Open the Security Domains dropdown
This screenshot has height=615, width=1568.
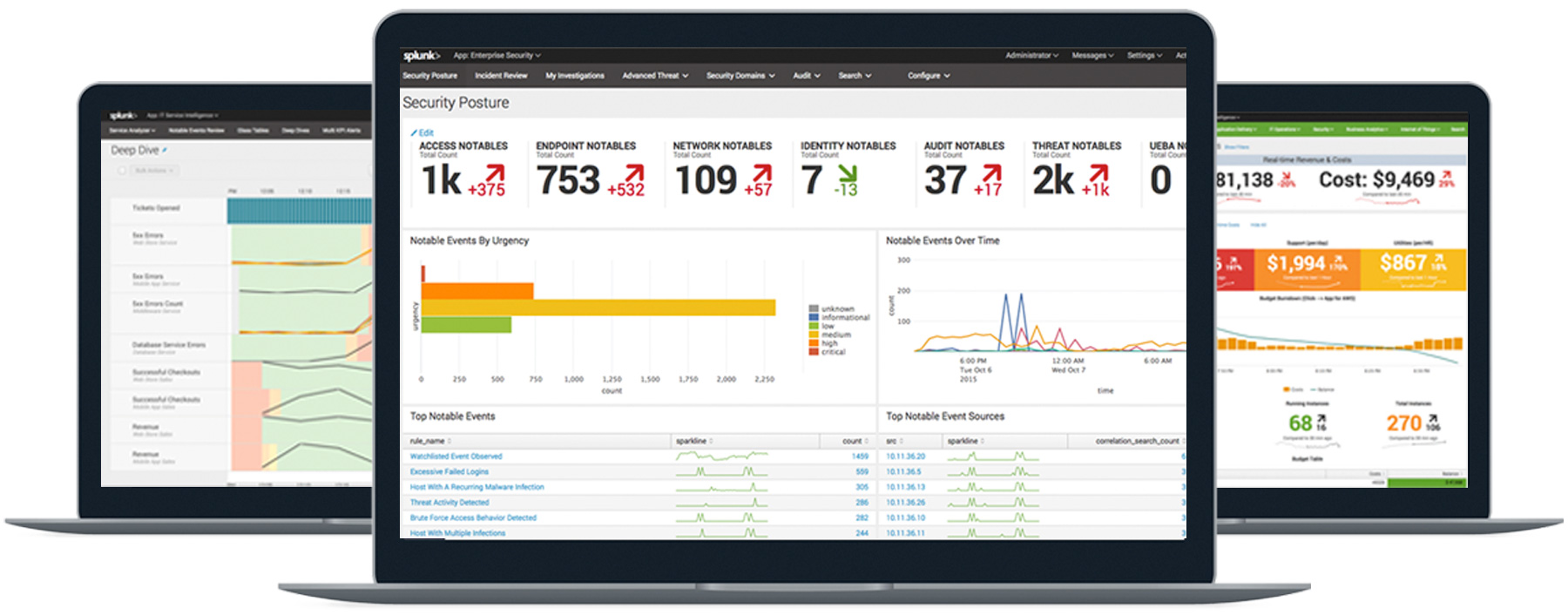point(740,76)
